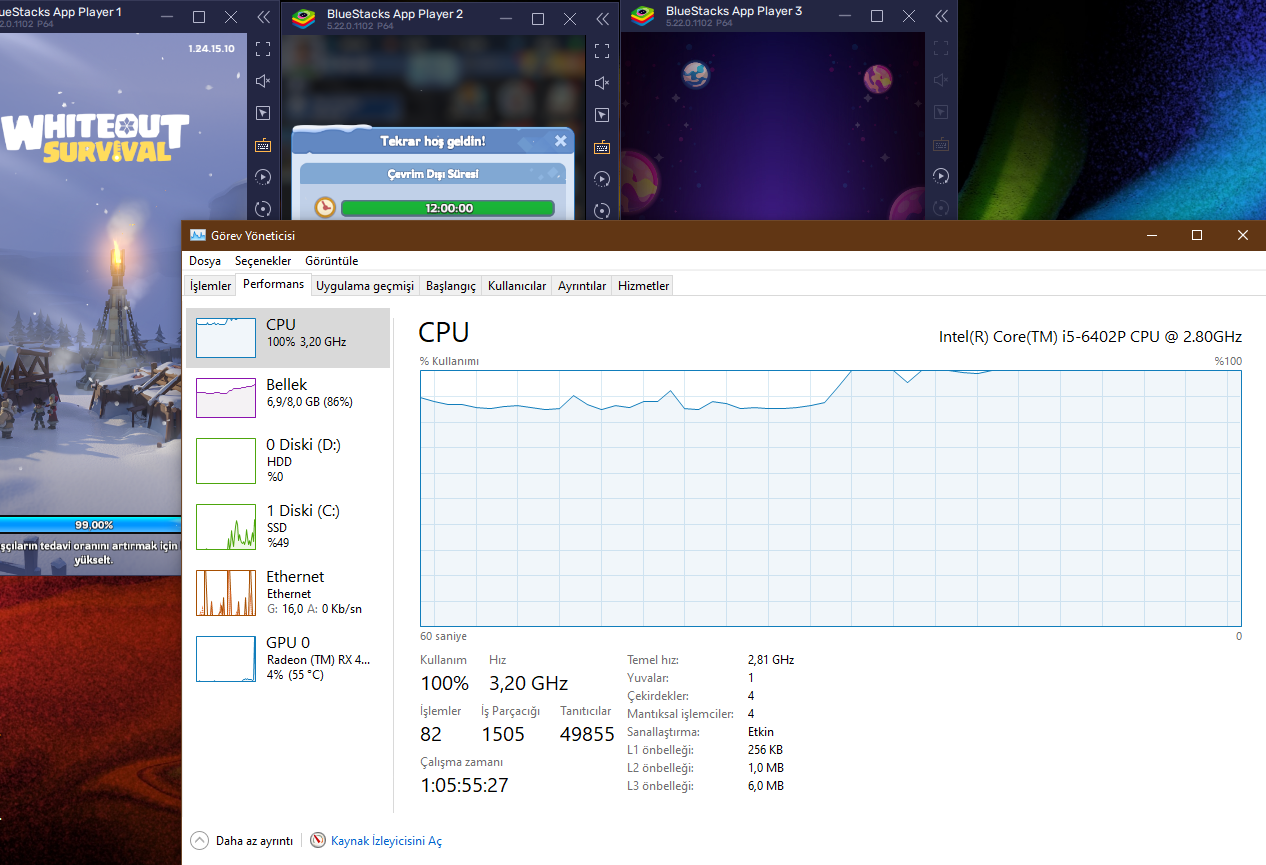Click the '2,81 GHz' Temel hız value

coord(771,660)
